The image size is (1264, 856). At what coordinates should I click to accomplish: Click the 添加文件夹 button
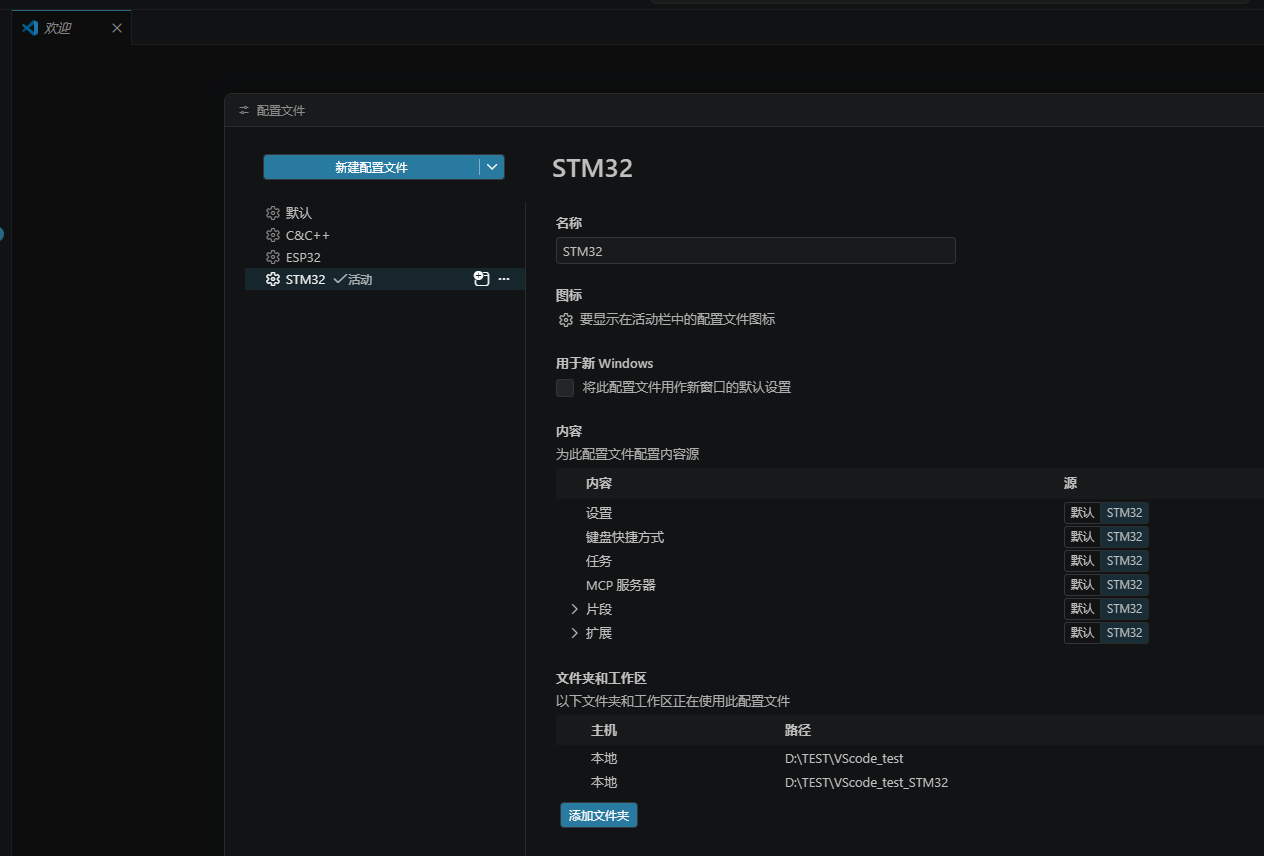tap(599, 816)
